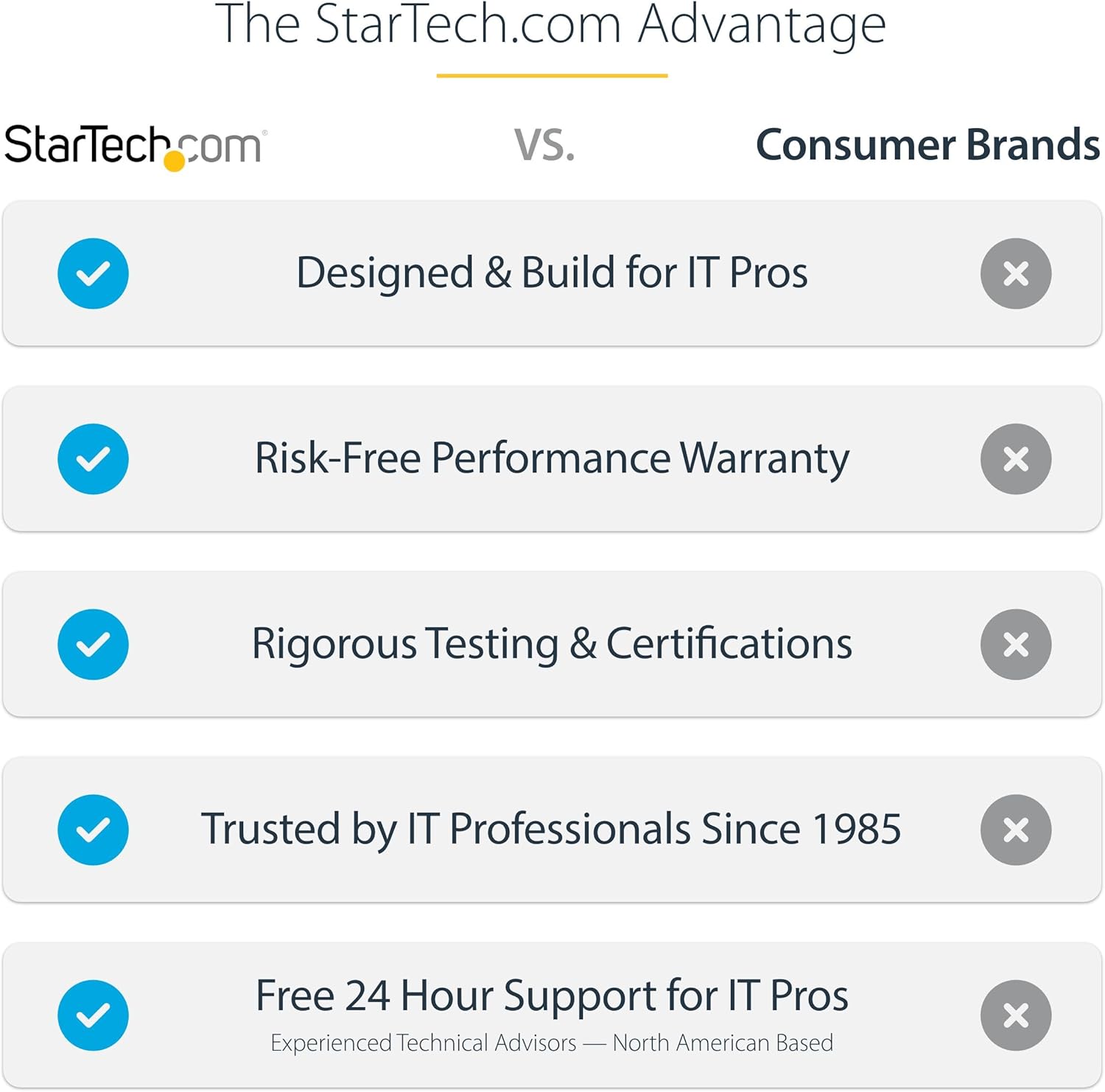Click blue checkmark beside Rigorous Testing & Certifications
The width and height of the screenshot is (1105, 1092).
[94, 645]
